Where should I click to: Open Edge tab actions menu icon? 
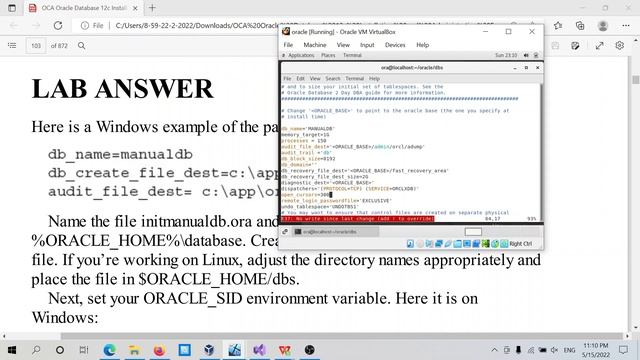tap(12, 8)
